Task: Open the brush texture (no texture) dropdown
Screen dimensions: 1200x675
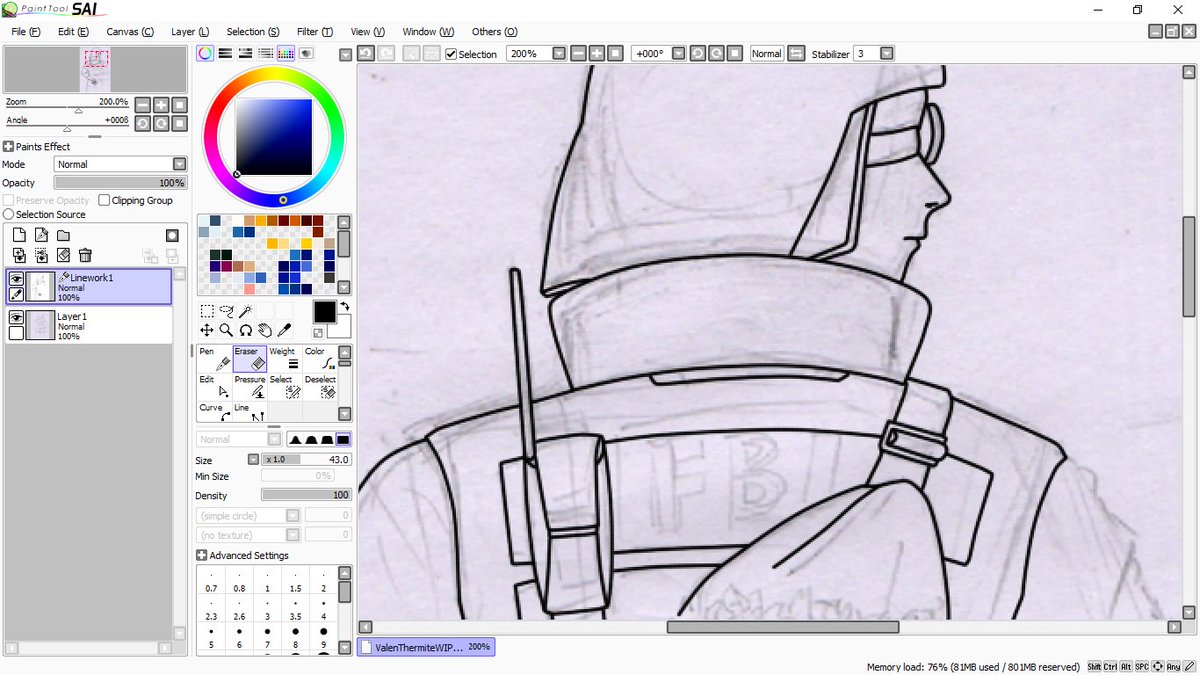Action: [293, 535]
